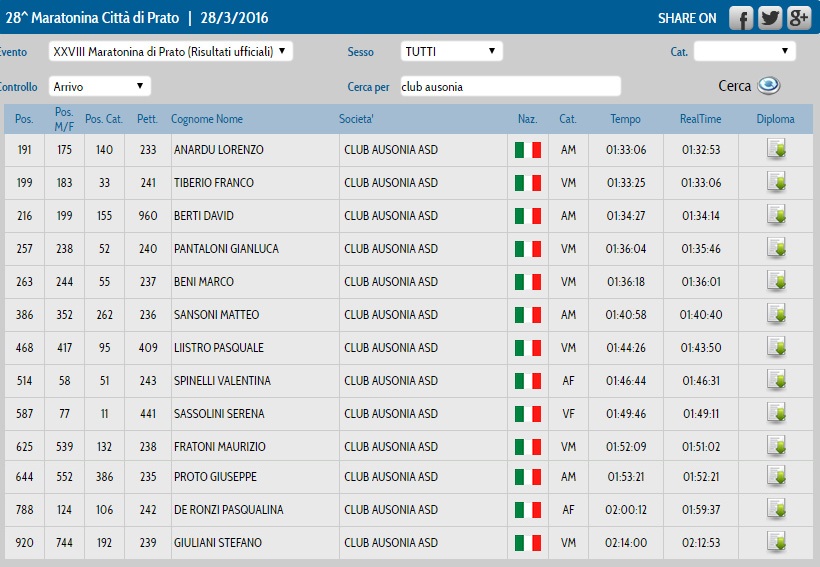Screen dimensions: 820x567
Task: Click time 01:33:06 in Tempo column
Action: coord(626,150)
